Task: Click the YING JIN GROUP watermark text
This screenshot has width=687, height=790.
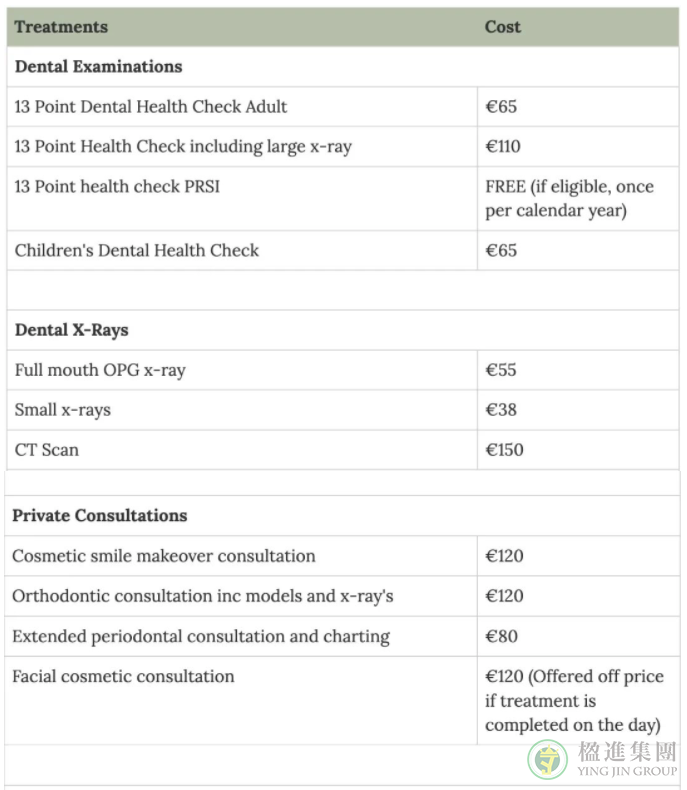Action: (x=627, y=771)
